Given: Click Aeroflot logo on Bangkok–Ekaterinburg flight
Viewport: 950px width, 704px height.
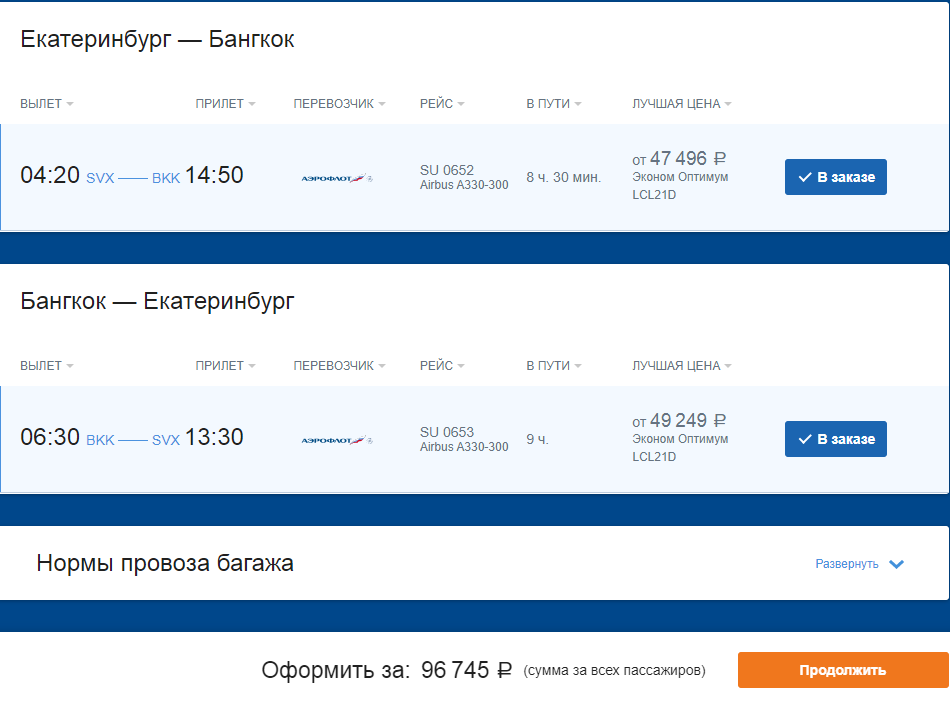Looking at the screenshot, I should coord(337,440).
